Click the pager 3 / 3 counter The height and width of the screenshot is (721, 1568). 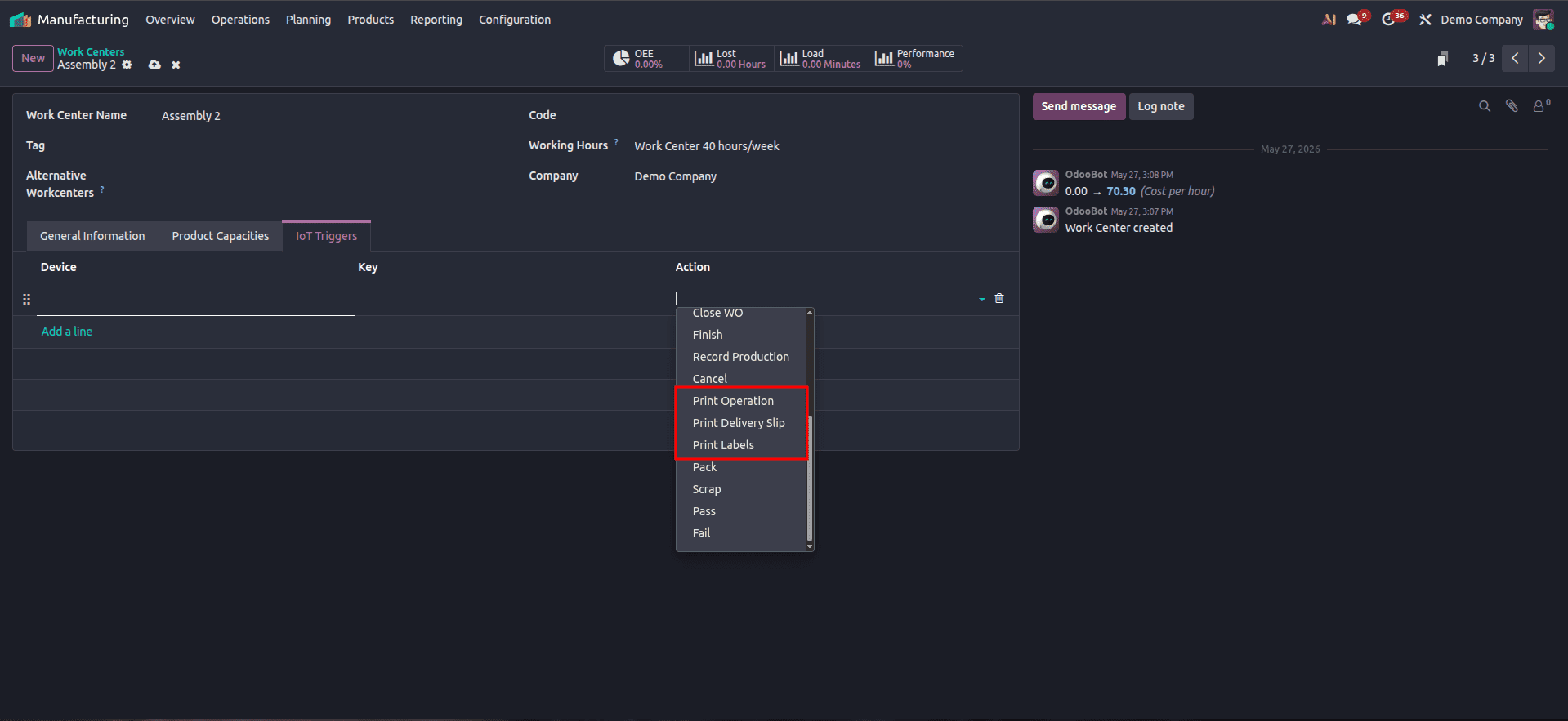point(1483,59)
